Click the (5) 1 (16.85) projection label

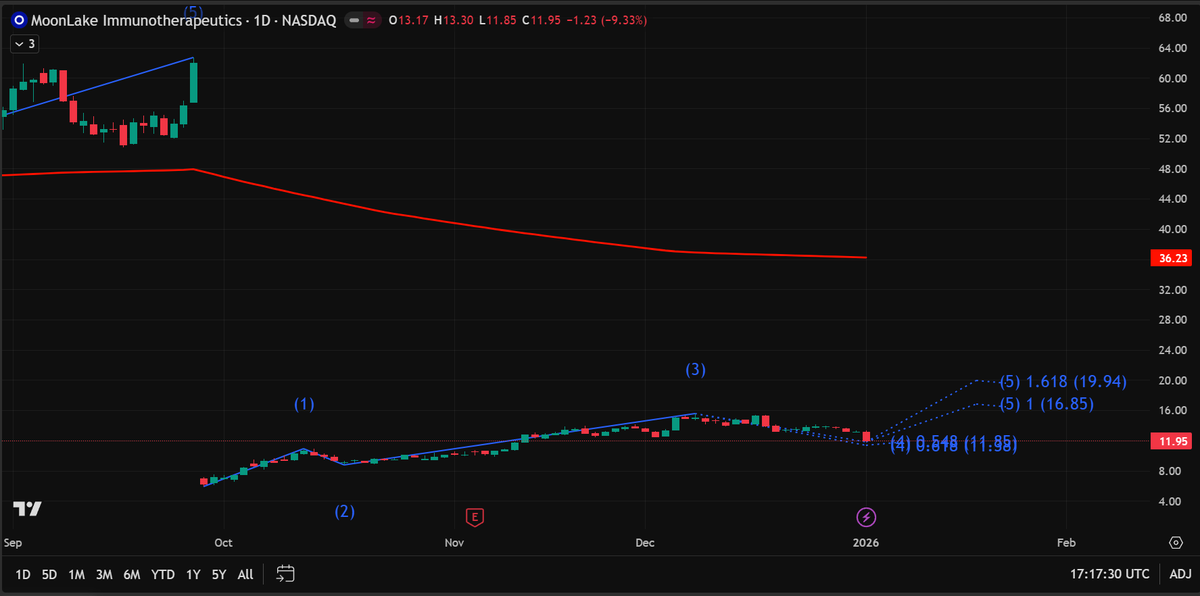1046,404
